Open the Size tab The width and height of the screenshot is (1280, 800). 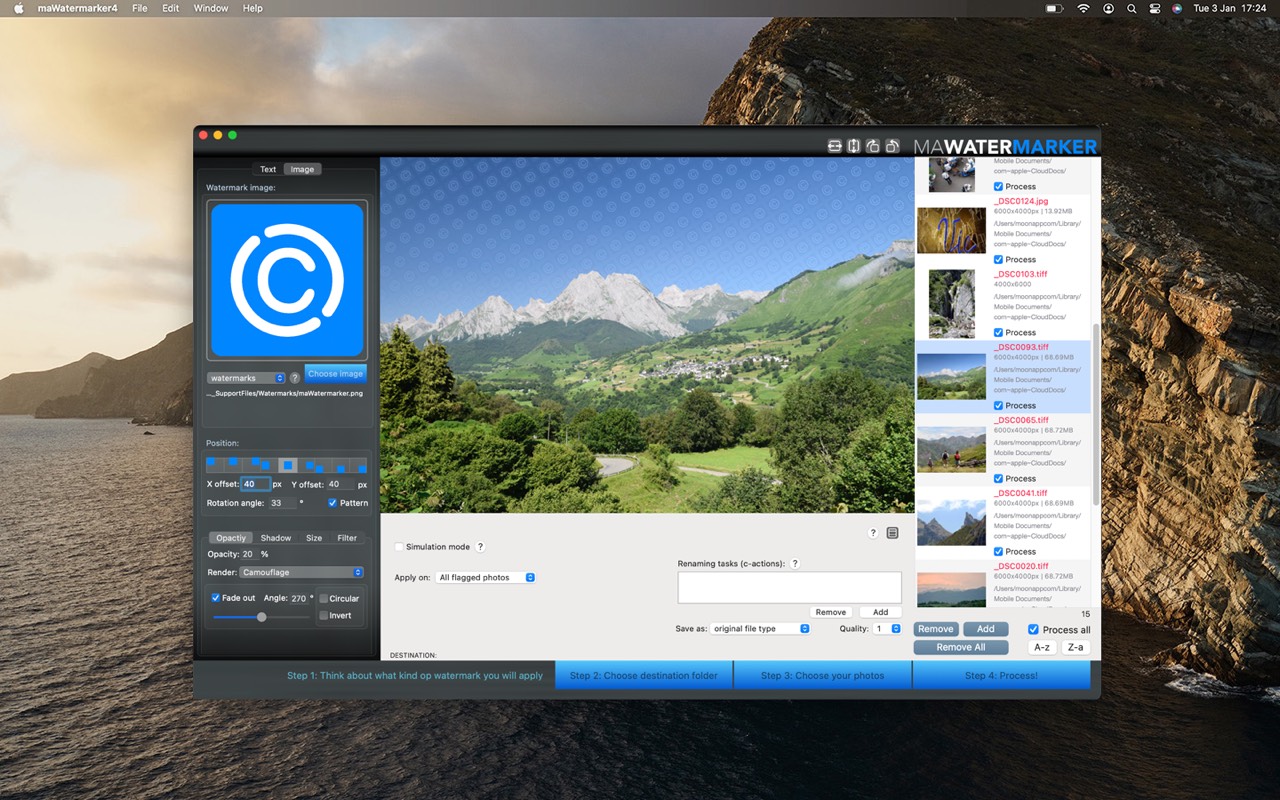(314, 538)
